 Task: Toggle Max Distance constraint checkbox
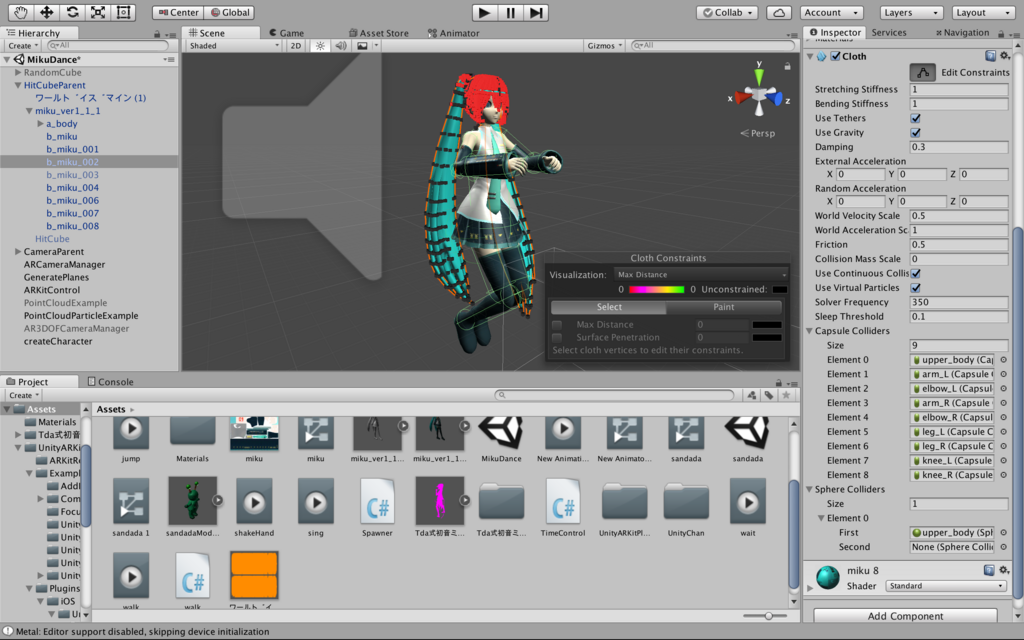click(557, 325)
